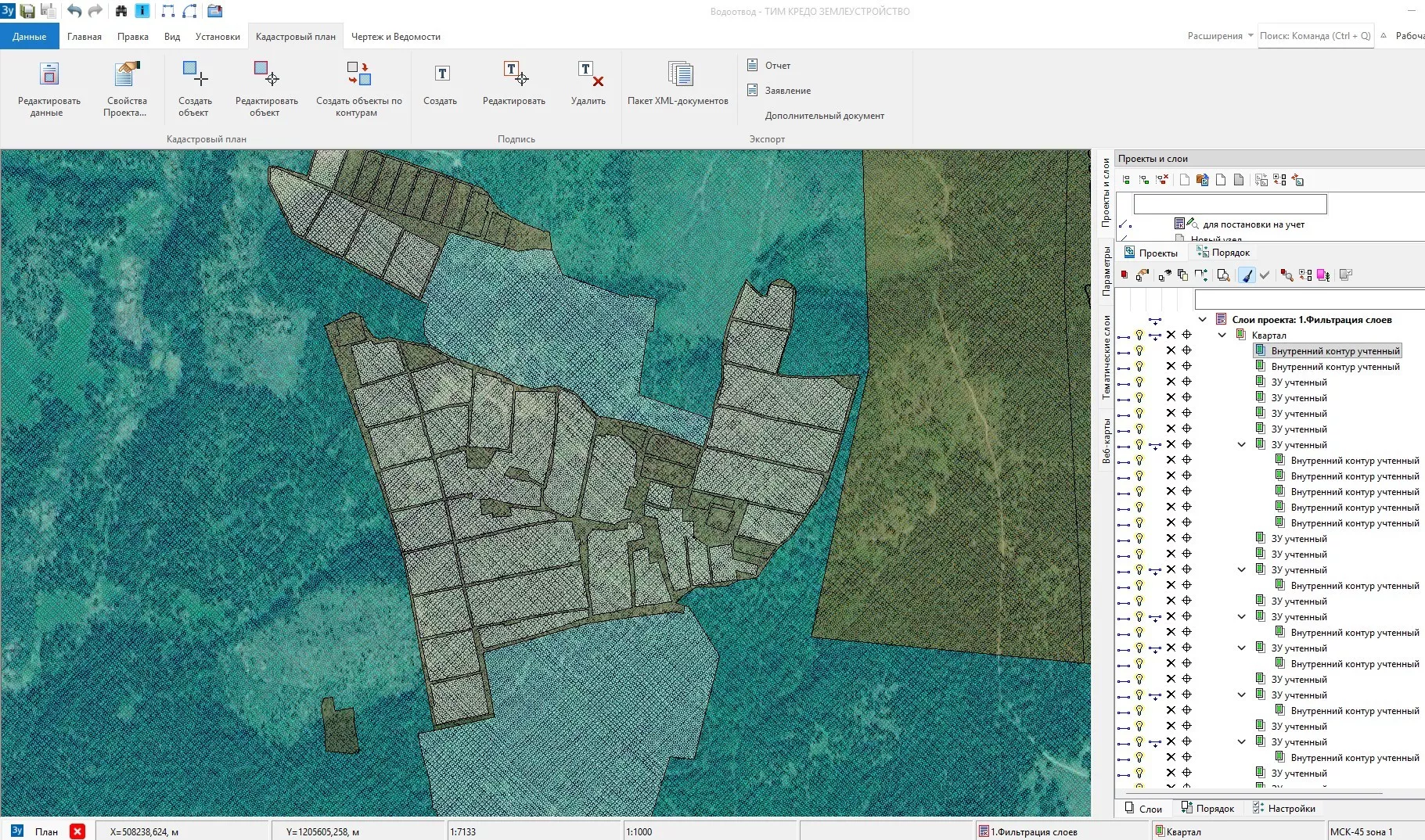Collapse the 'Квартал' tree node

[1222, 335]
